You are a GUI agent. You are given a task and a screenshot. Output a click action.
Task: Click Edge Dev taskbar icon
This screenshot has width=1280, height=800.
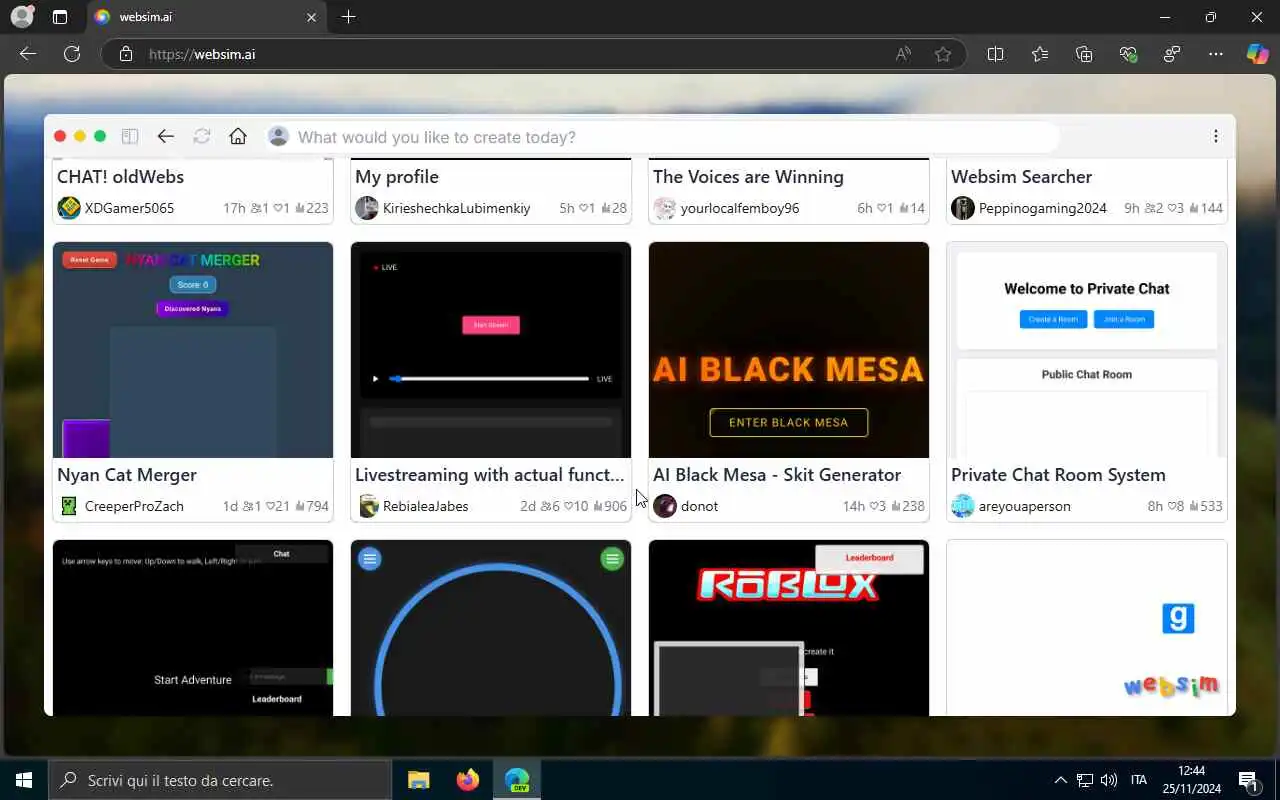point(517,780)
